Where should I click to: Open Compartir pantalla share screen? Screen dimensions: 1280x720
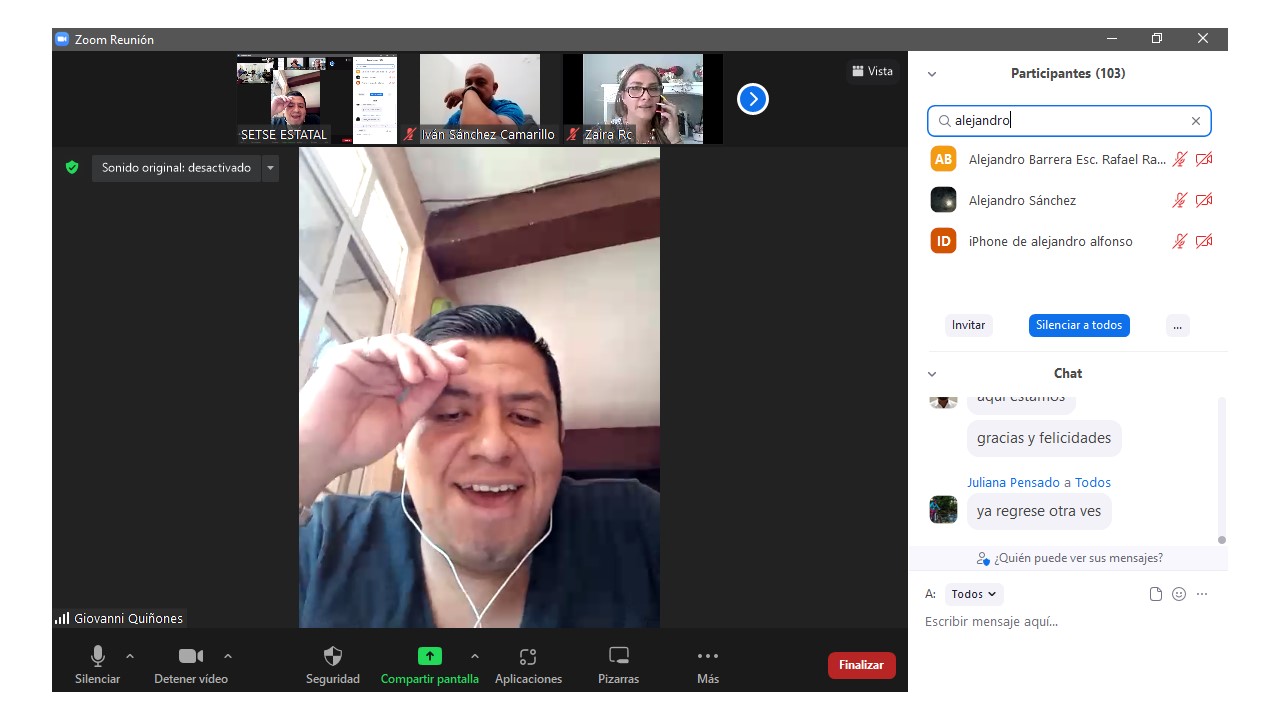pyautogui.click(x=429, y=657)
